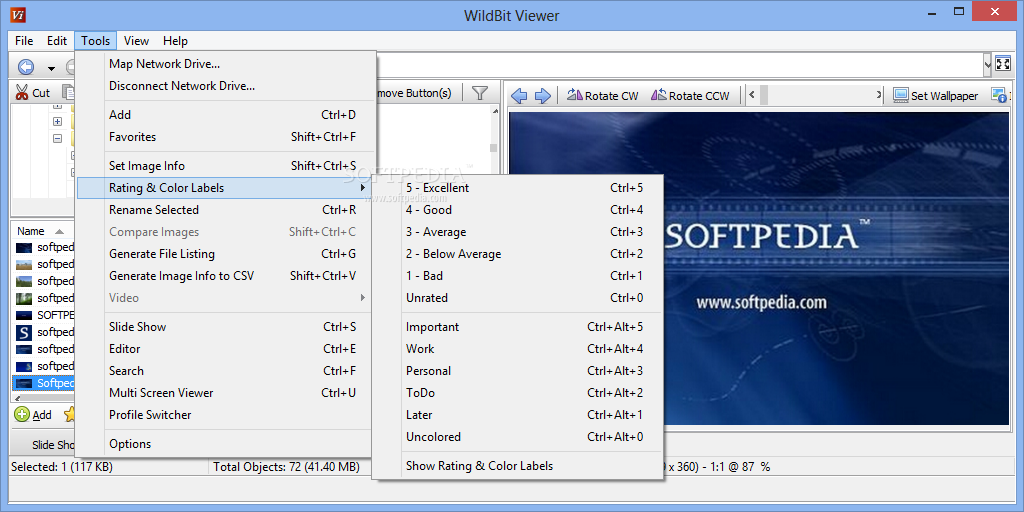
Task: Click the green Add favorite icon
Action: click(22, 414)
